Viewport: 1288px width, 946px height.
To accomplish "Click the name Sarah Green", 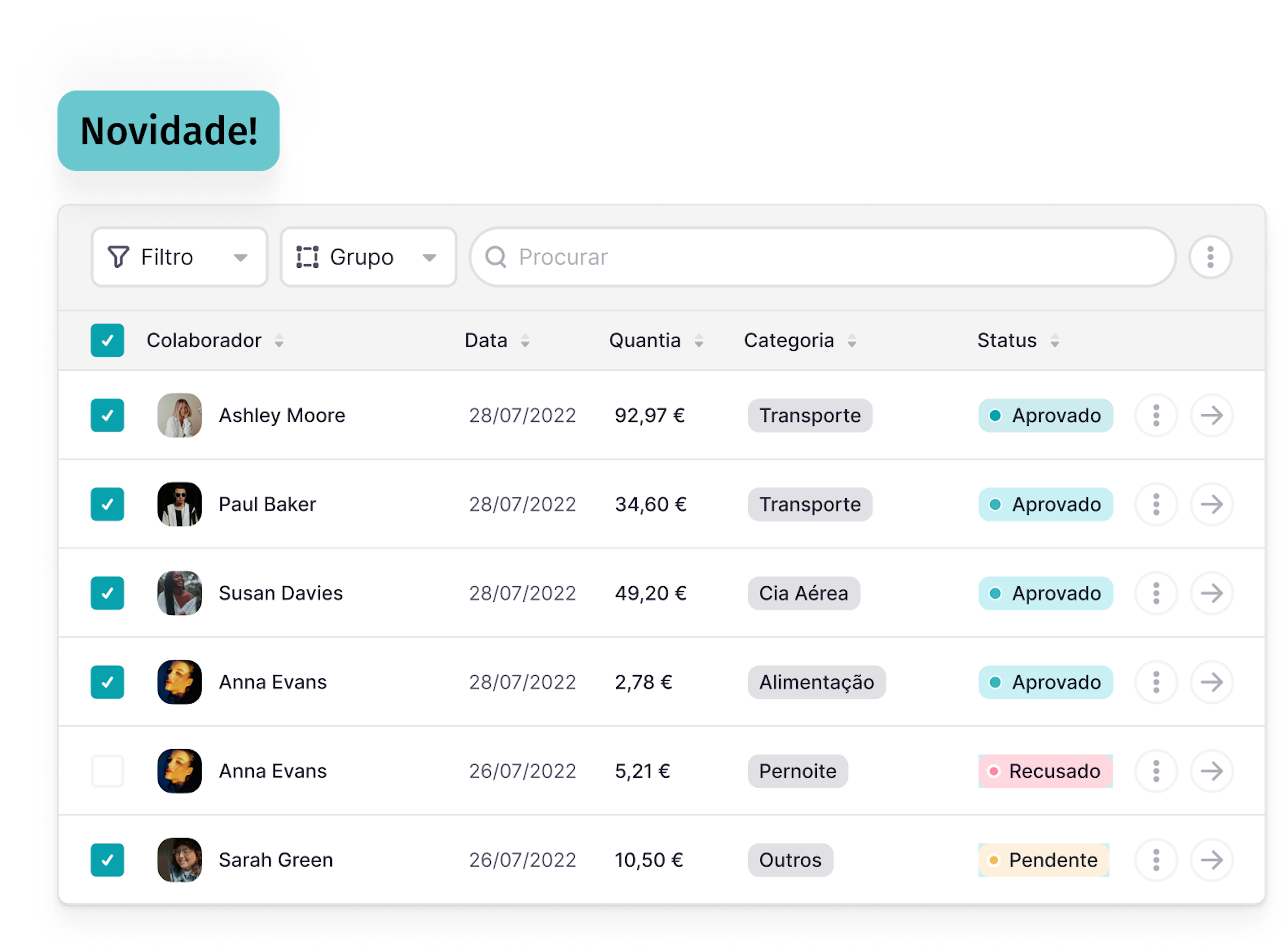I will coord(276,859).
